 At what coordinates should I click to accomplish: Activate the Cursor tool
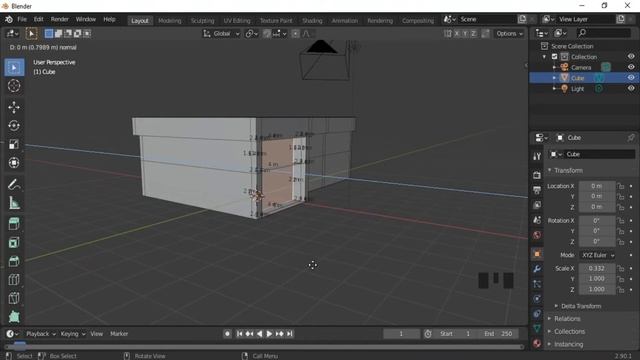[x=14, y=86]
